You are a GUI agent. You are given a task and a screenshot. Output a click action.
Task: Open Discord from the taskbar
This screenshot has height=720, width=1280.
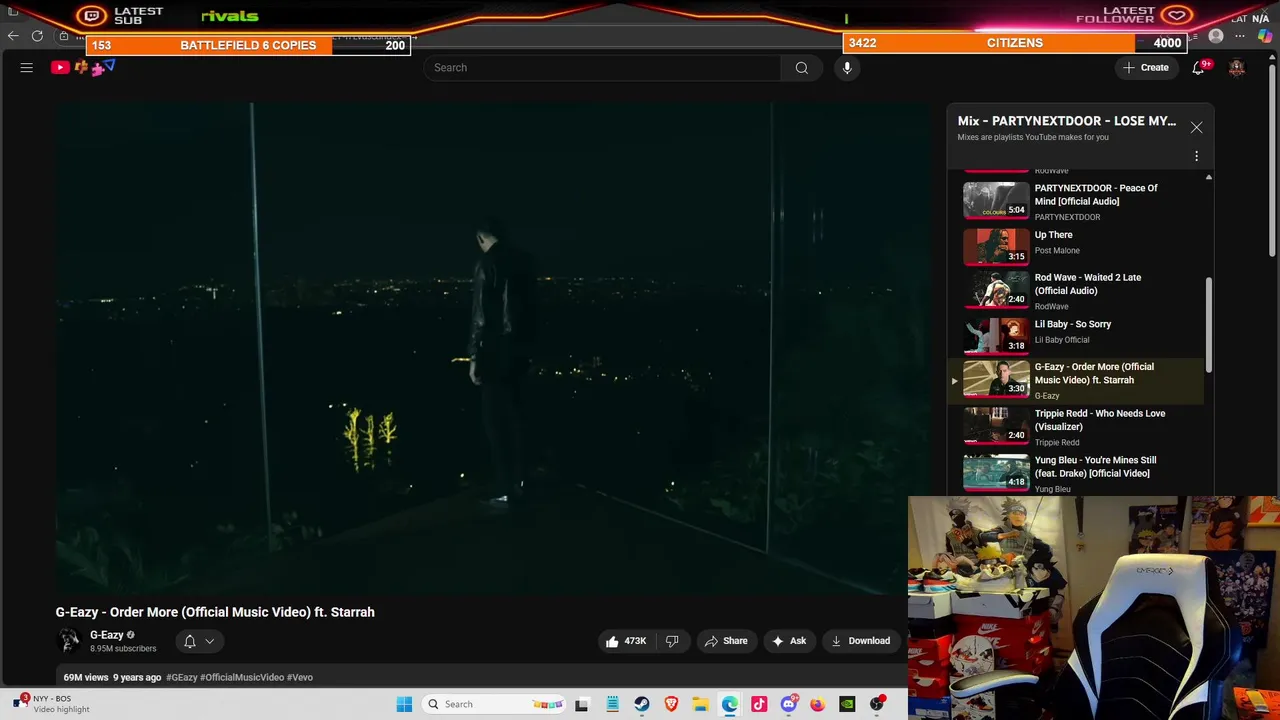[x=788, y=704]
